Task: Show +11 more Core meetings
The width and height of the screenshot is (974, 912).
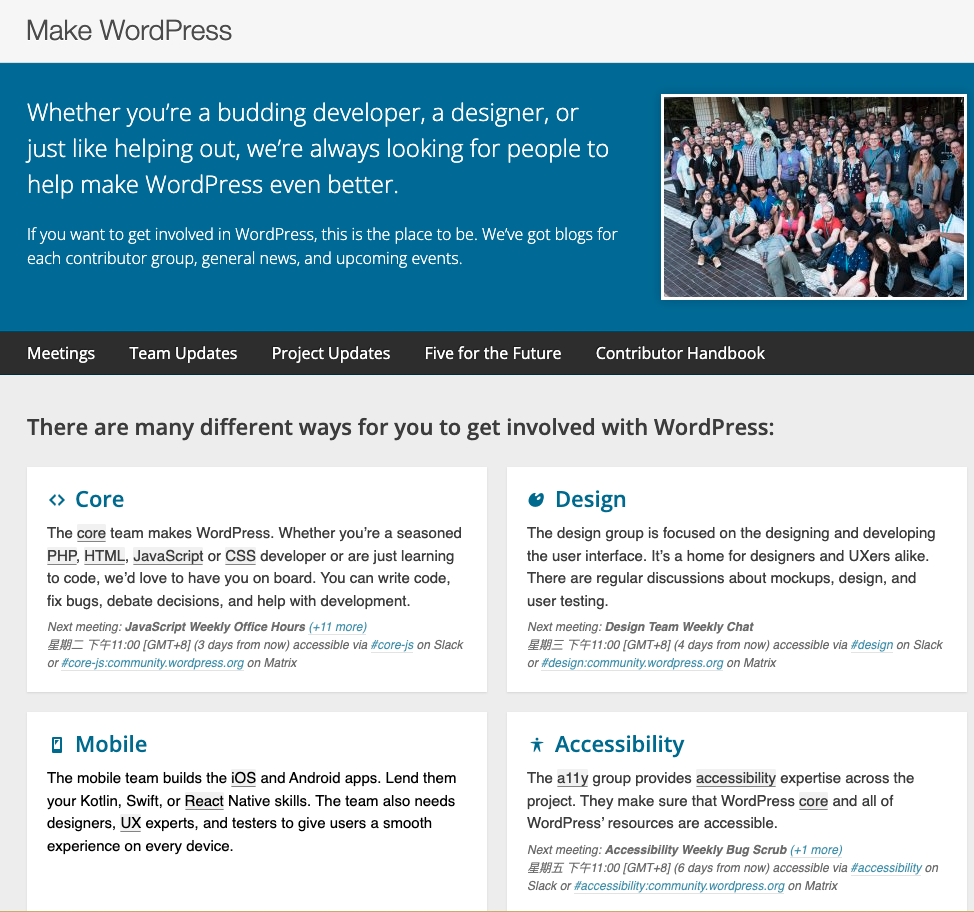Action: click(x=338, y=627)
